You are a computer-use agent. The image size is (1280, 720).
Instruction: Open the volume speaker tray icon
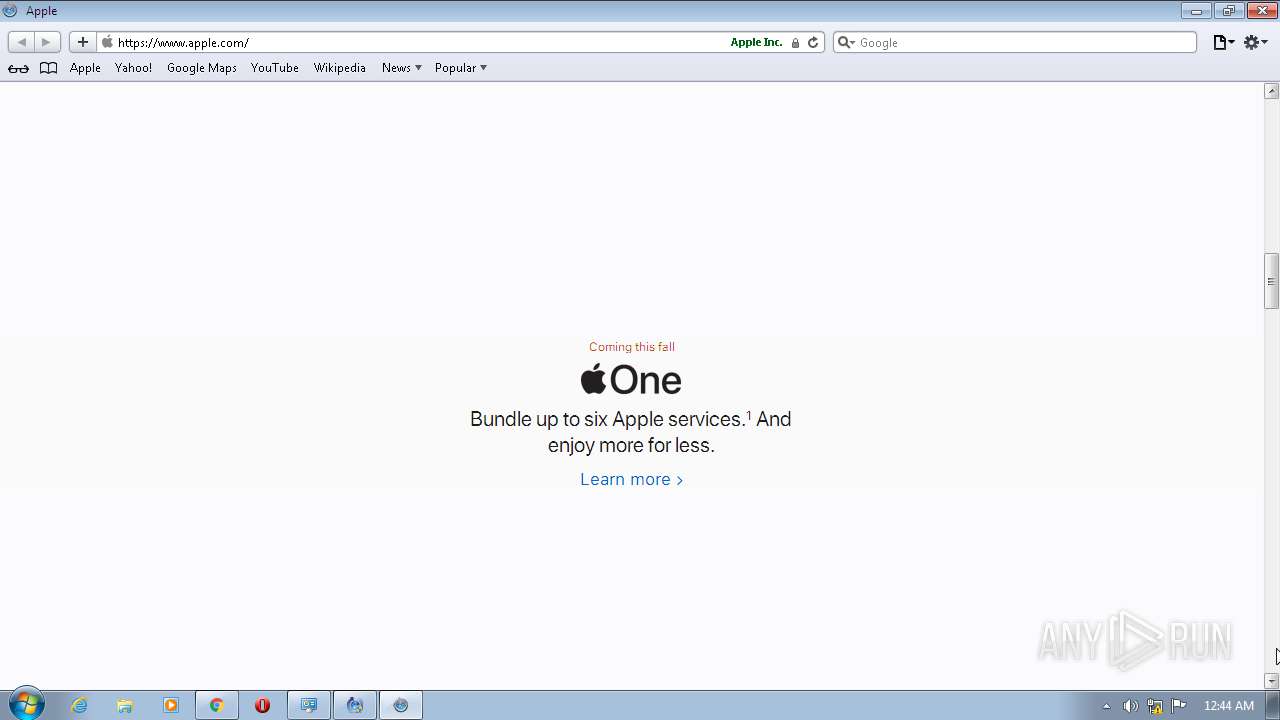pos(1130,706)
